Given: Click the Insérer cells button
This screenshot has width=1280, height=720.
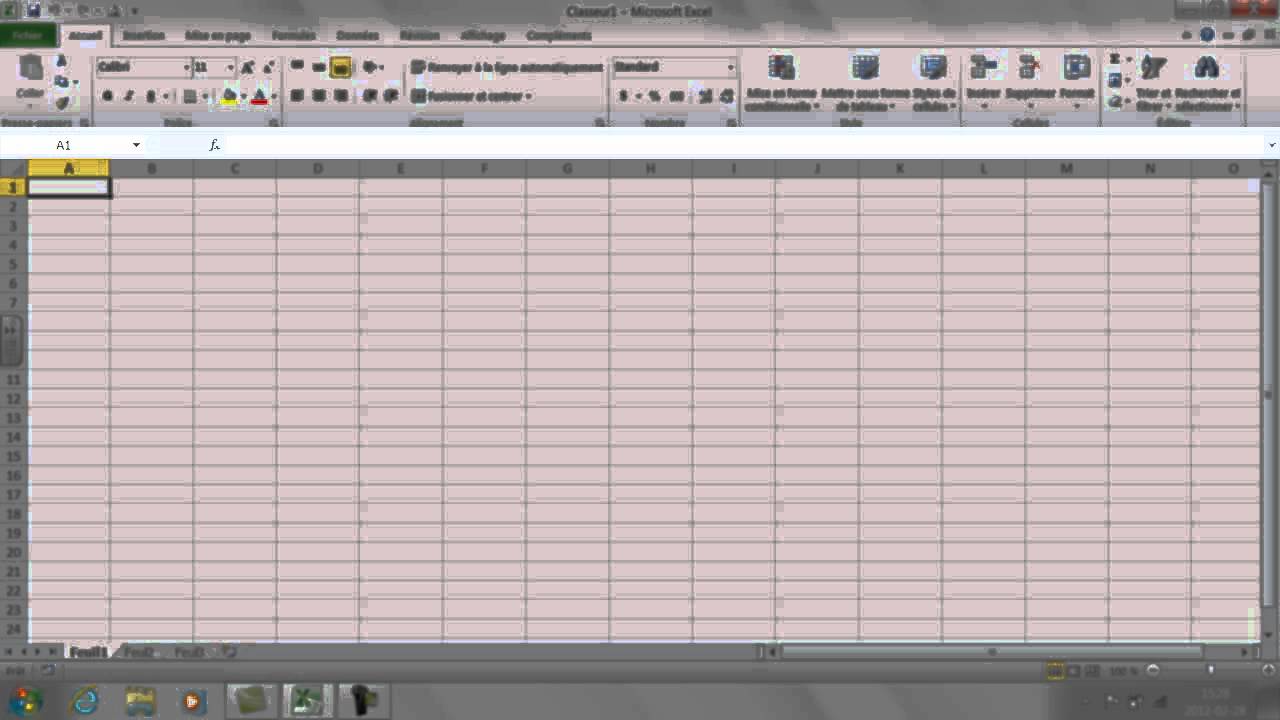Looking at the screenshot, I should click(984, 80).
